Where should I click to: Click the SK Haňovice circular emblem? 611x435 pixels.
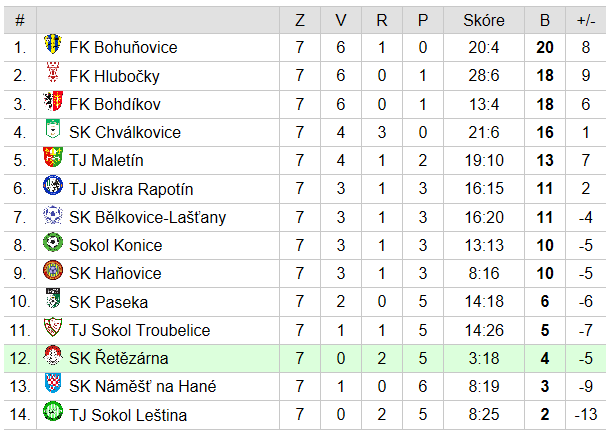pyautogui.click(x=53, y=271)
